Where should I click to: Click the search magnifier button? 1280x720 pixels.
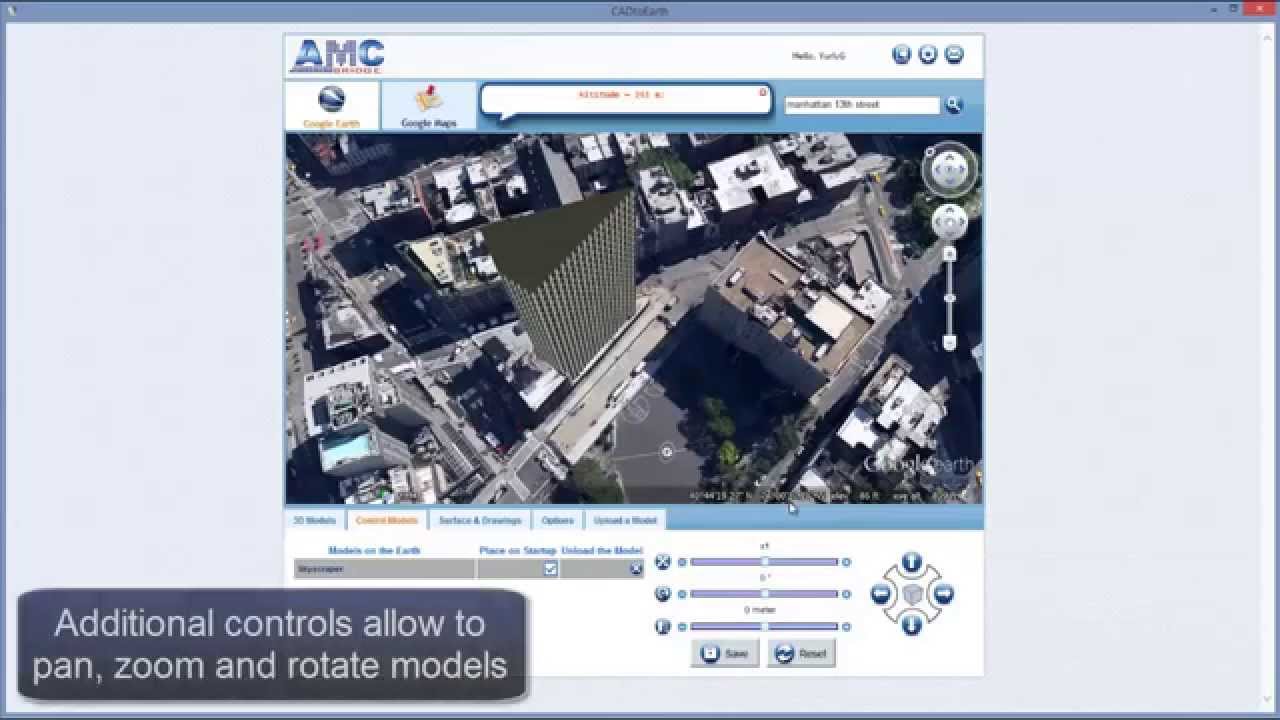pyautogui.click(x=954, y=104)
